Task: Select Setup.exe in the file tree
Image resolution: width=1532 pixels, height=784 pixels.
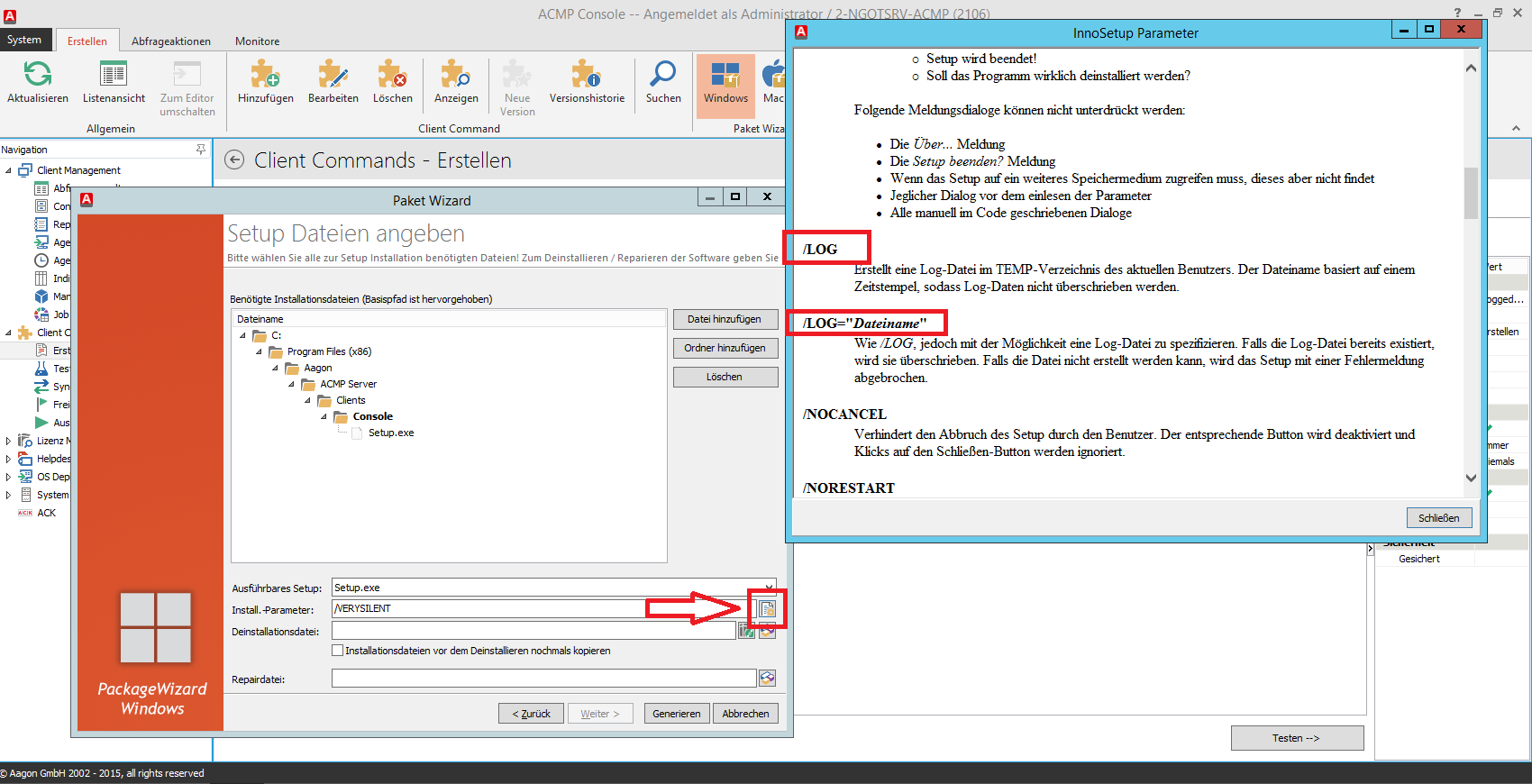Action: click(391, 433)
